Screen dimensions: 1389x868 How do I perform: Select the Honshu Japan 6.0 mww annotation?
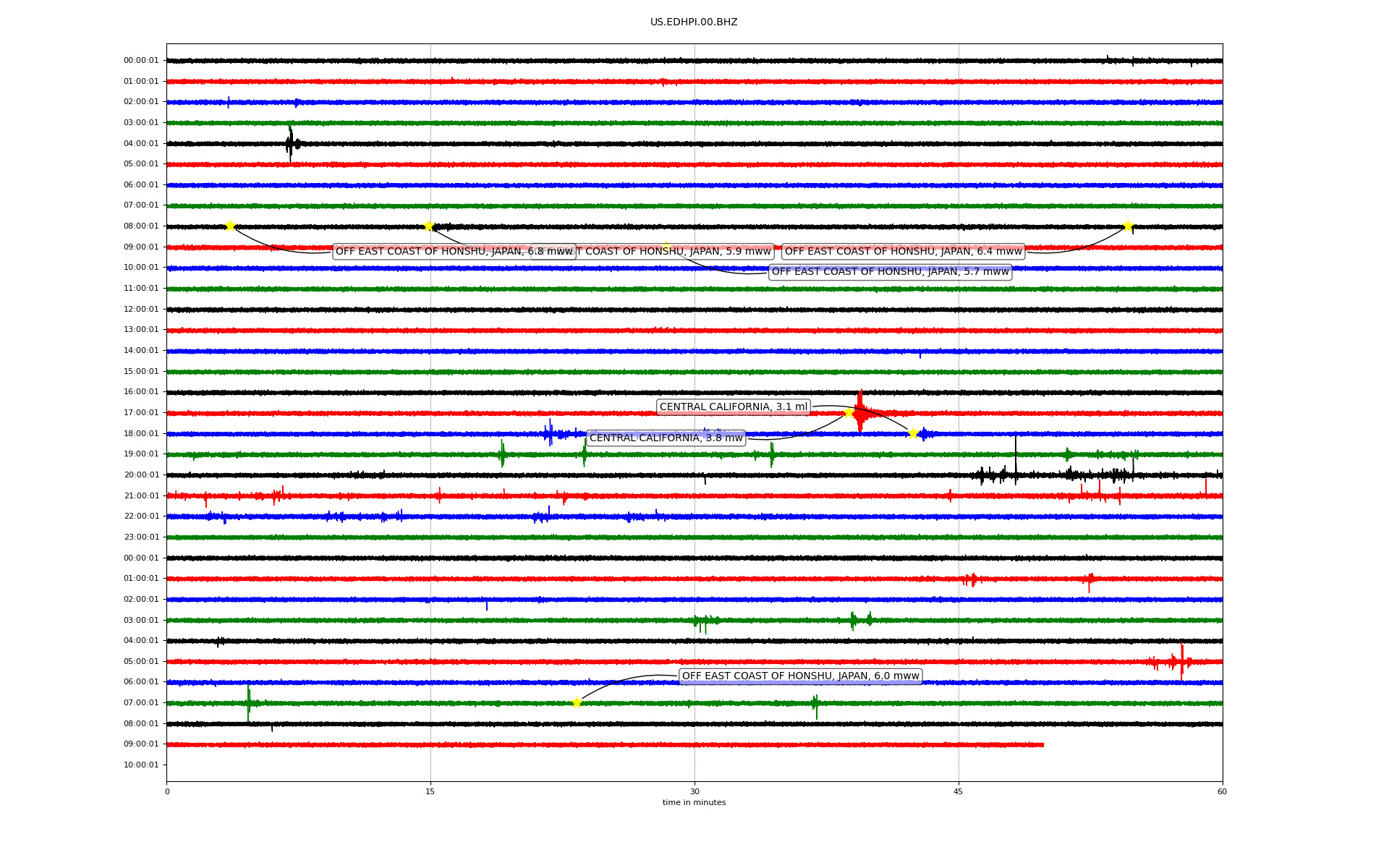click(800, 676)
